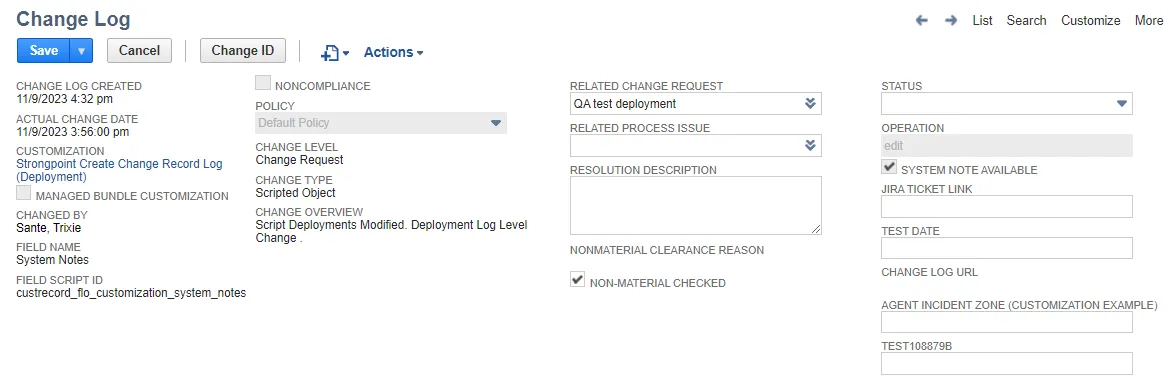Click the Customize link
This screenshot has width=1171, height=382.
pos(1090,21)
